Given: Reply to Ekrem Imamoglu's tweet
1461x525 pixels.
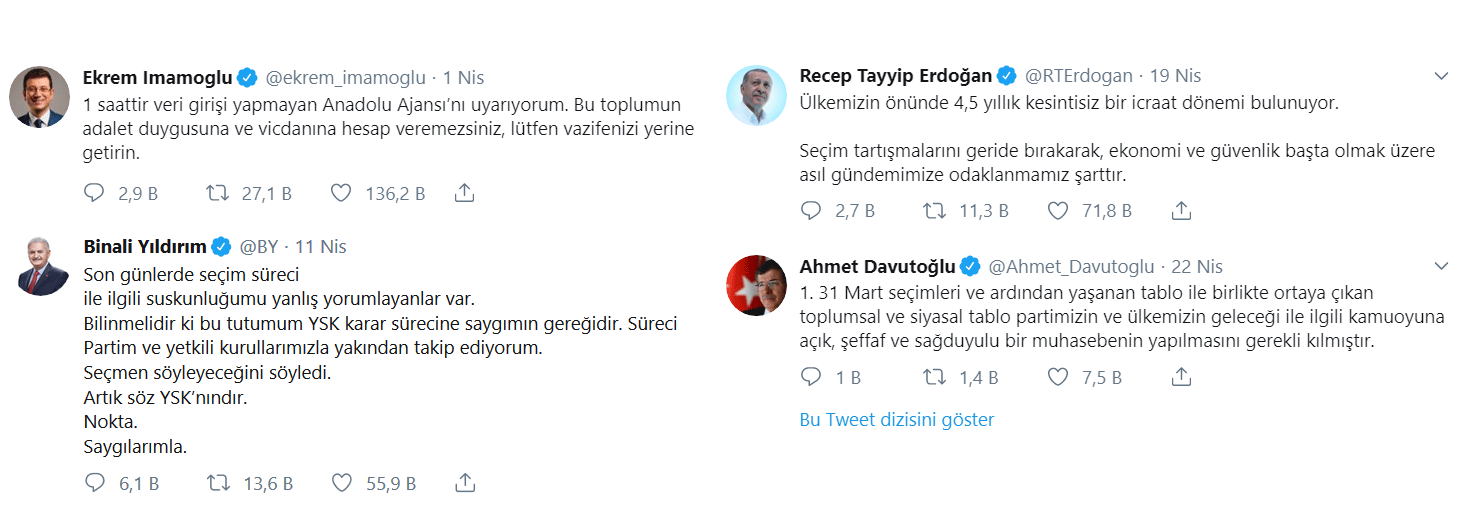Looking at the screenshot, I should (95, 193).
